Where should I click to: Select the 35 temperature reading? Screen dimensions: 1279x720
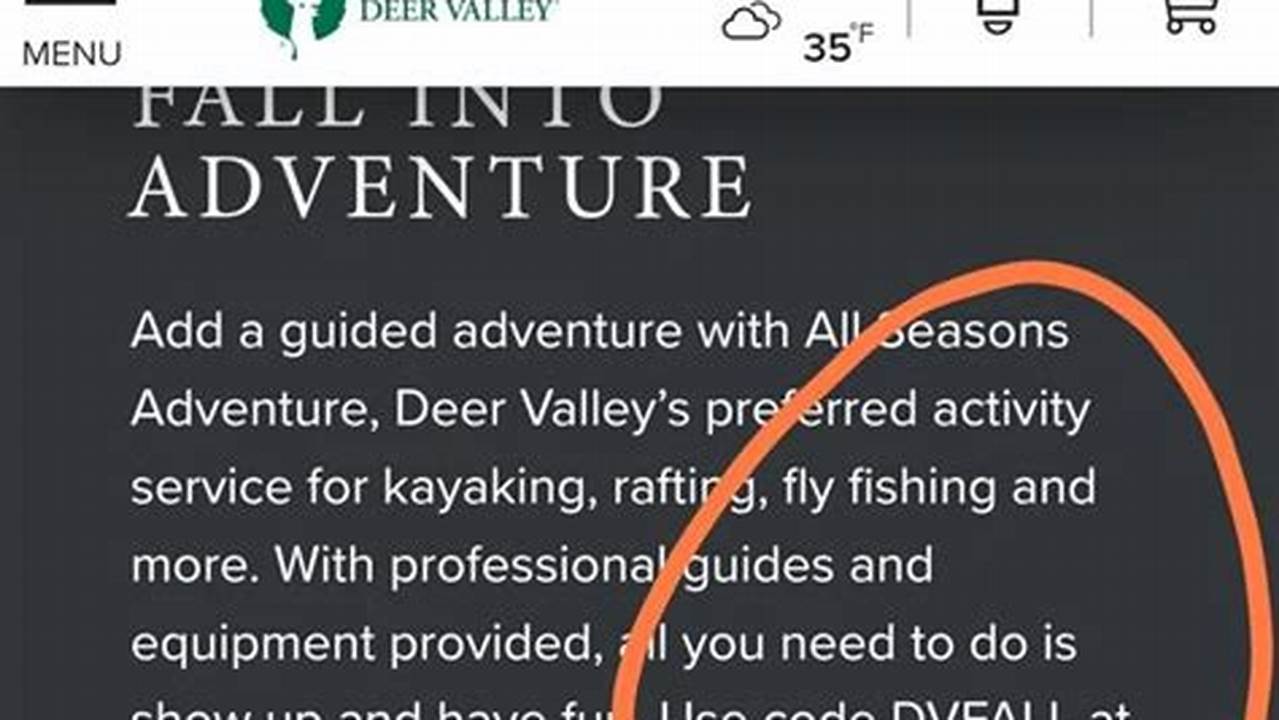click(826, 48)
